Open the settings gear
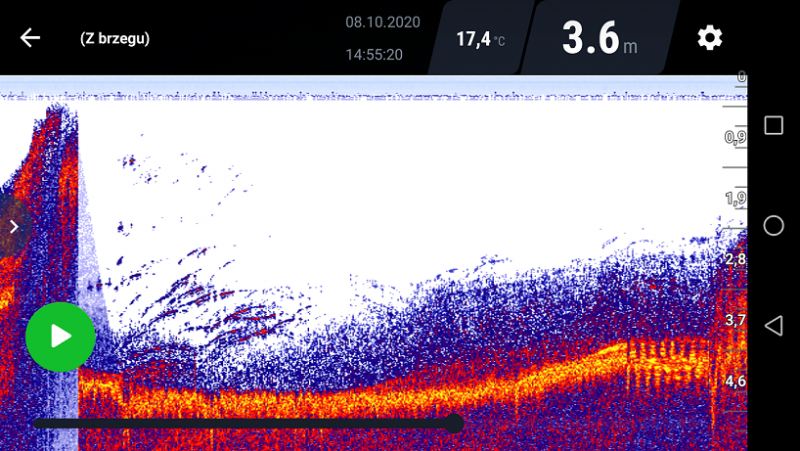Screen dimensions: 800x451 point(709,38)
